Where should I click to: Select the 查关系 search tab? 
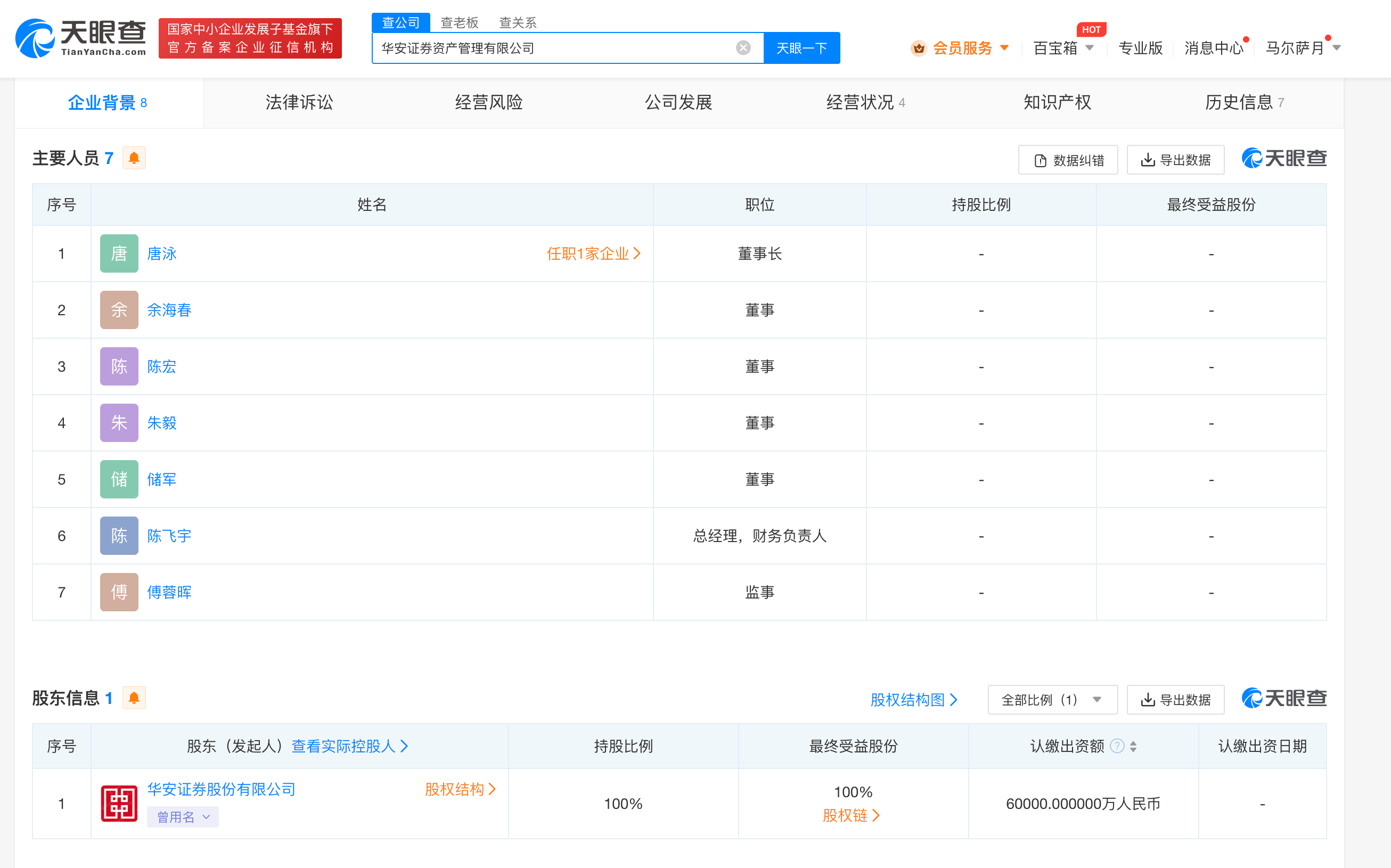518,22
